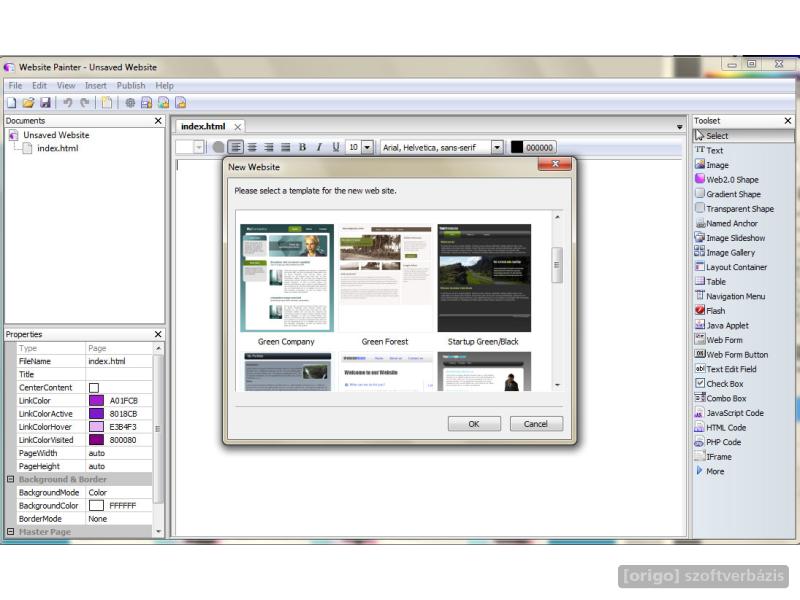The image size is (800, 600).
Task: Click the LinkColor swatch A01FCB
Action: (96, 401)
